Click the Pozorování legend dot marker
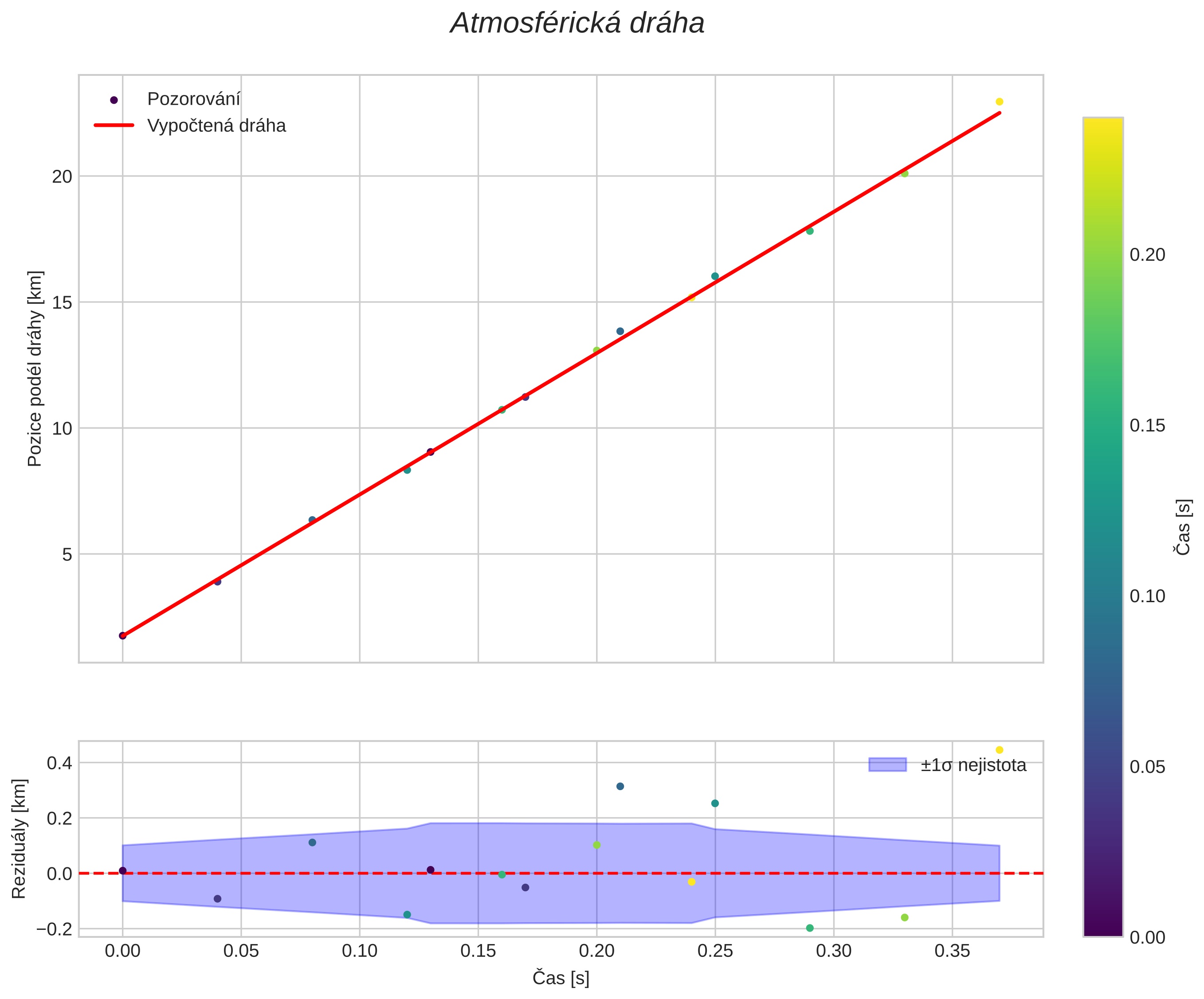Screen dimensions: 1204x999 114,100
